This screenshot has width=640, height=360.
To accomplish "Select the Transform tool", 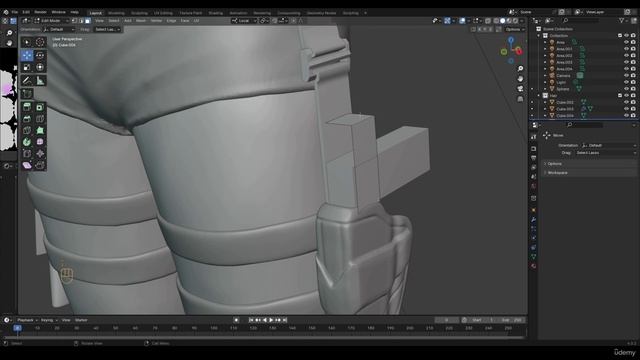I will [x=40, y=67].
